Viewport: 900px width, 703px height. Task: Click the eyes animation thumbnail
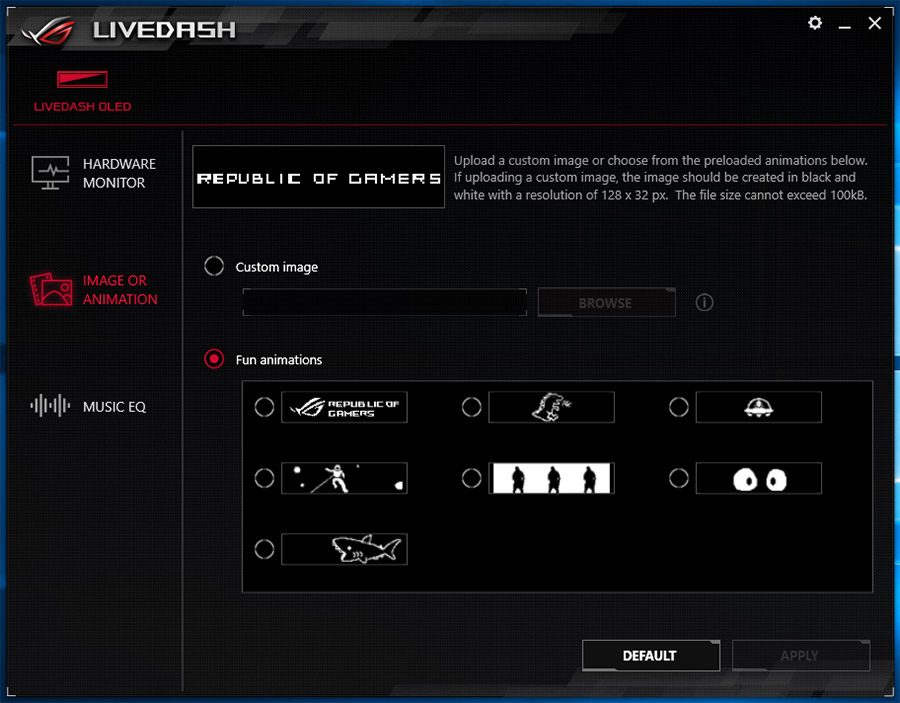tap(759, 478)
